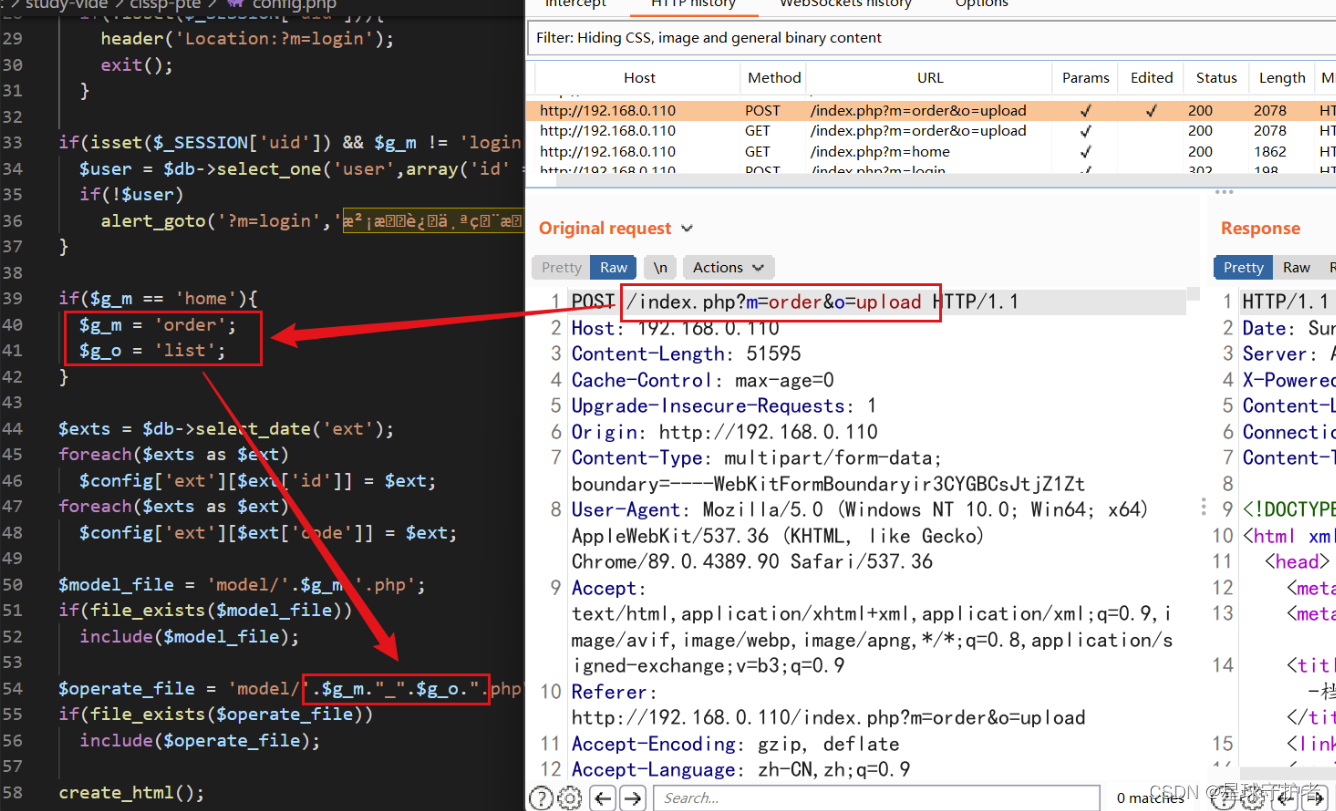Click the Filter bar hiding CSS content
This screenshot has height=811, width=1336.
pyautogui.click(x=931, y=38)
